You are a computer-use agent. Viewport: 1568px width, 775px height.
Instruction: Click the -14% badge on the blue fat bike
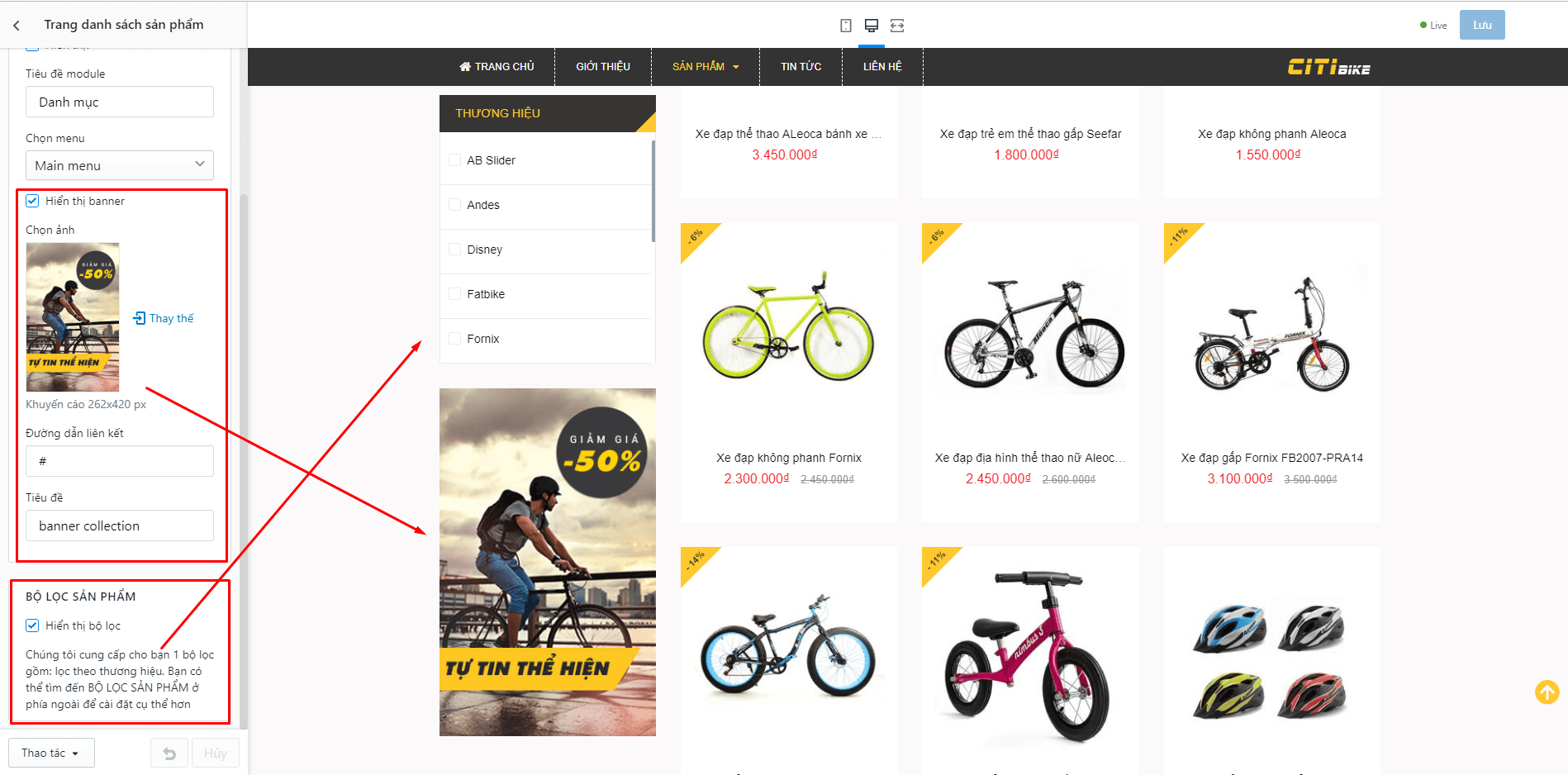695,561
